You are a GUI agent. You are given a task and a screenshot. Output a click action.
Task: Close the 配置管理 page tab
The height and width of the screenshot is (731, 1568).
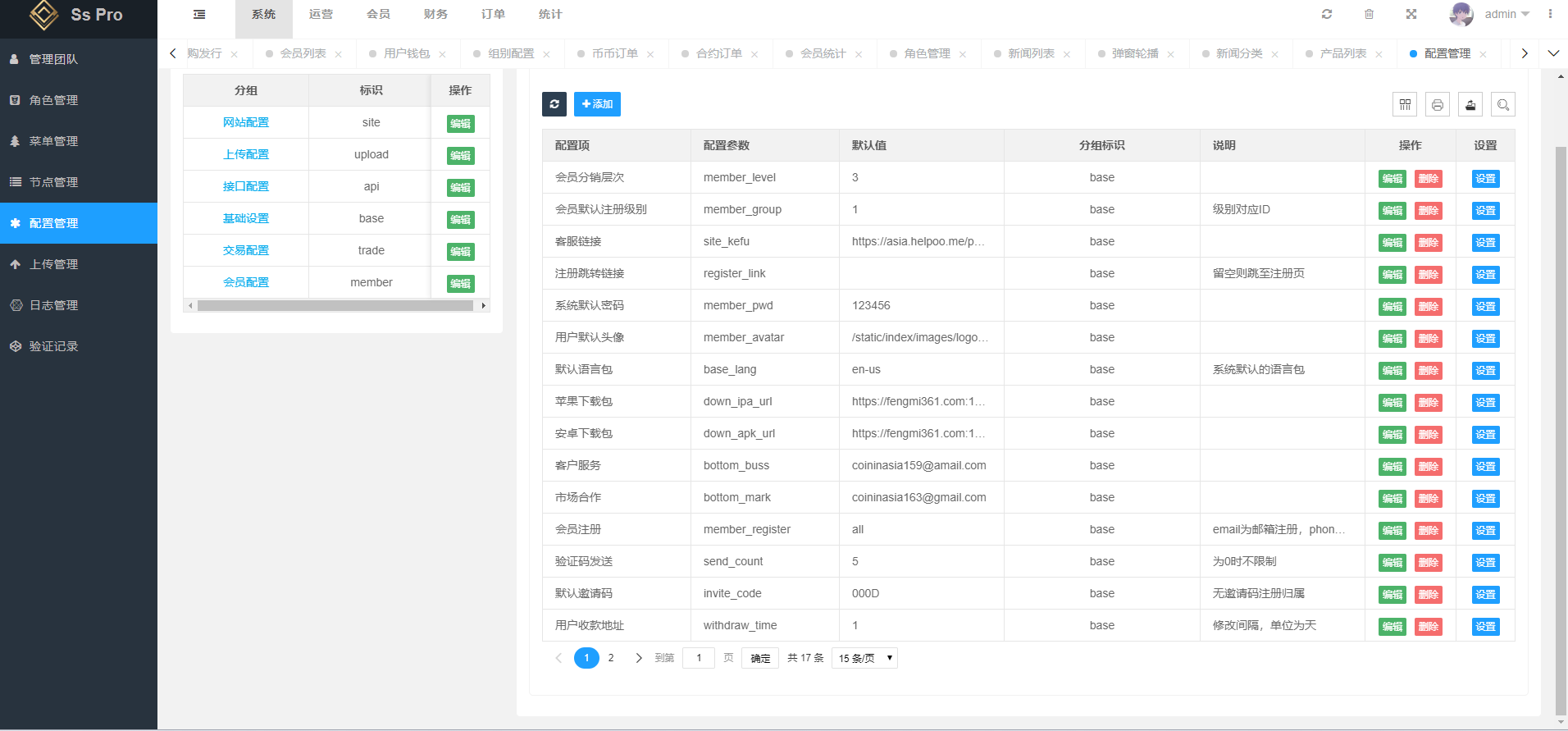pyautogui.click(x=1483, y=54)
